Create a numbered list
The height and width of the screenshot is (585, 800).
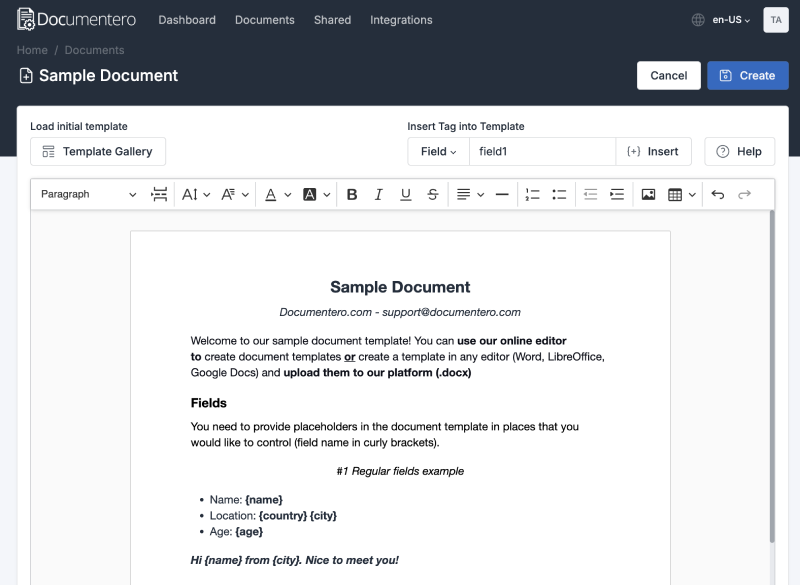(531, 194)
